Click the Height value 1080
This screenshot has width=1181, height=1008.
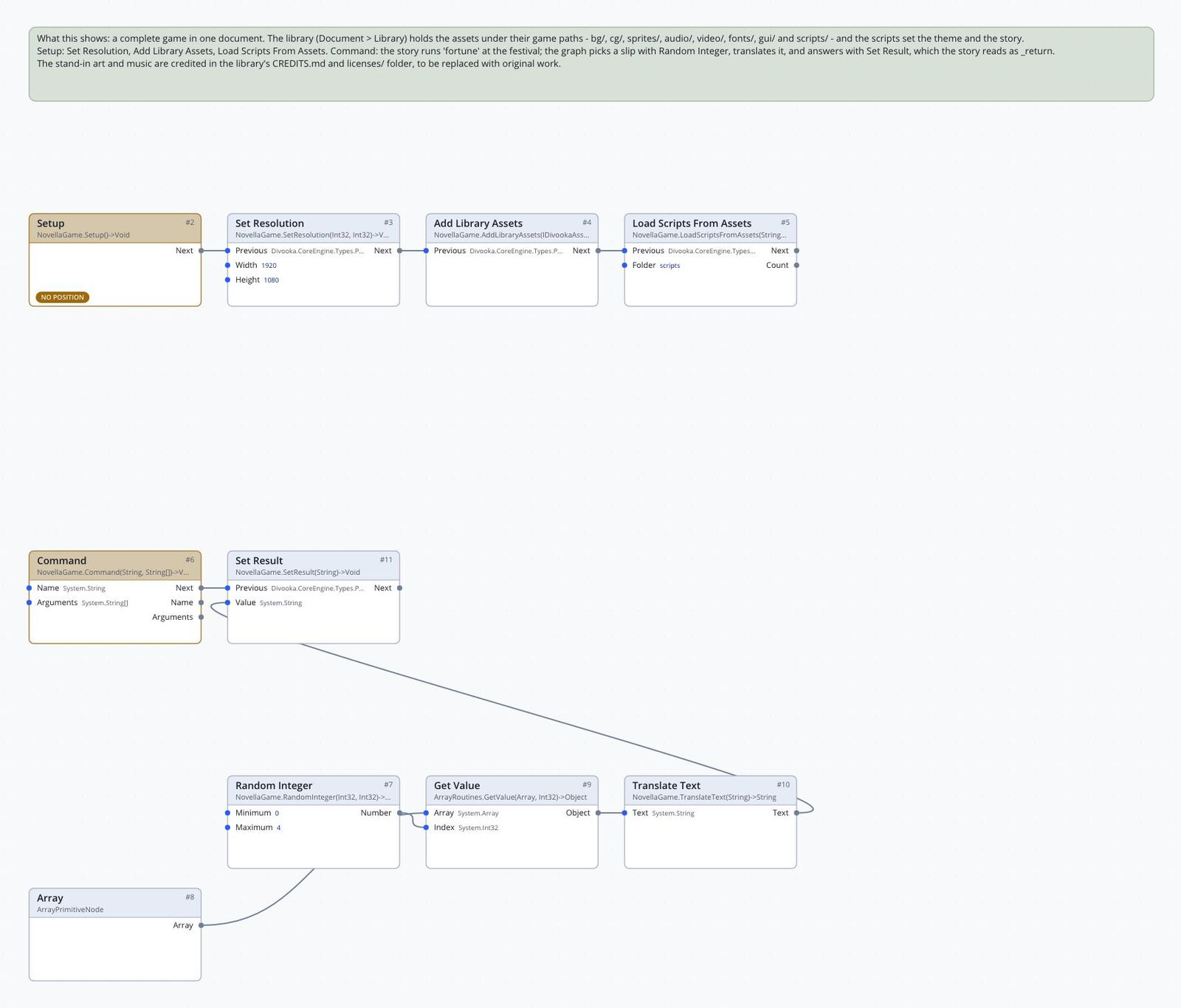pyautogui.click(x=271, y=280)
